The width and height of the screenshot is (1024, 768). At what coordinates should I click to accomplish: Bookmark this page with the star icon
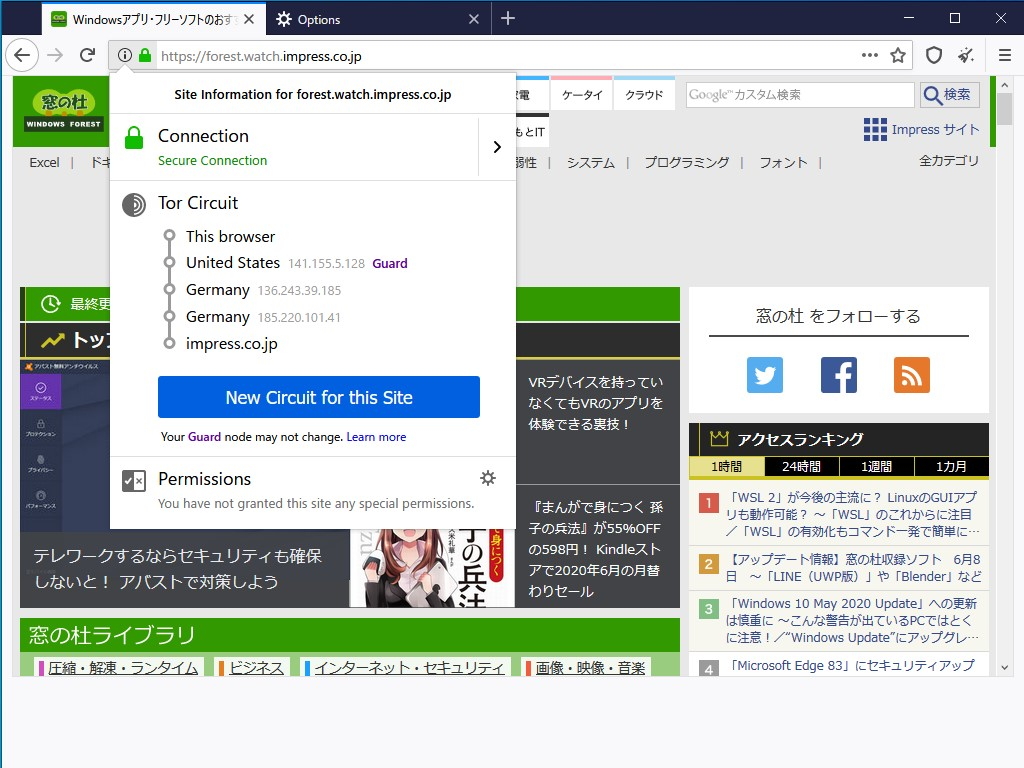898,57
